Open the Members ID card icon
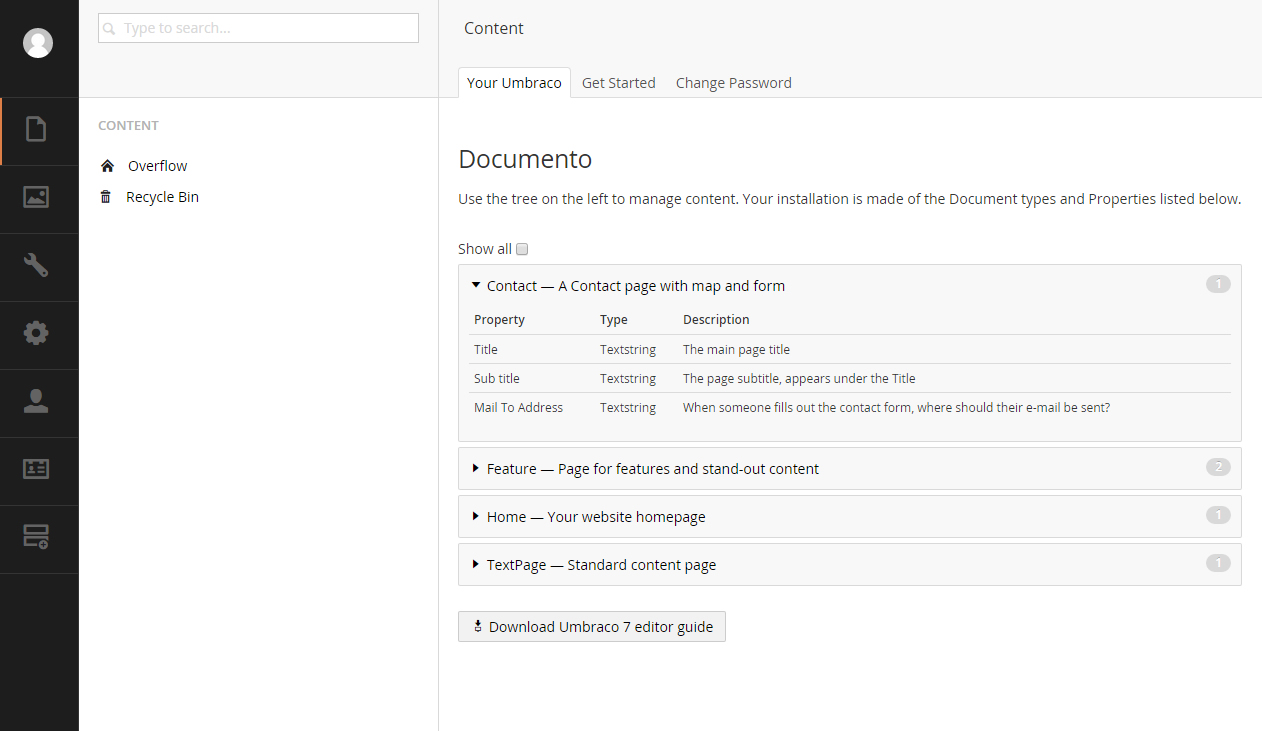The height and width of the screenshot is (731, 1262). tap(36, 469)
